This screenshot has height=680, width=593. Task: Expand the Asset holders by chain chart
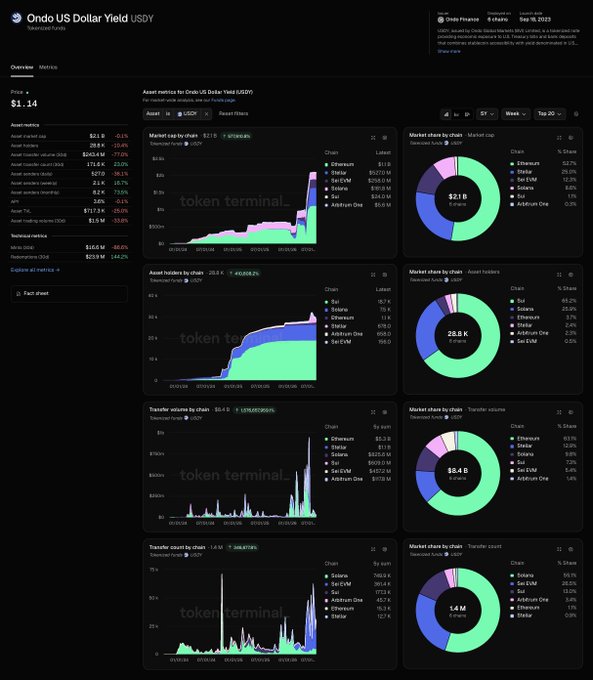tap(373, 275)
